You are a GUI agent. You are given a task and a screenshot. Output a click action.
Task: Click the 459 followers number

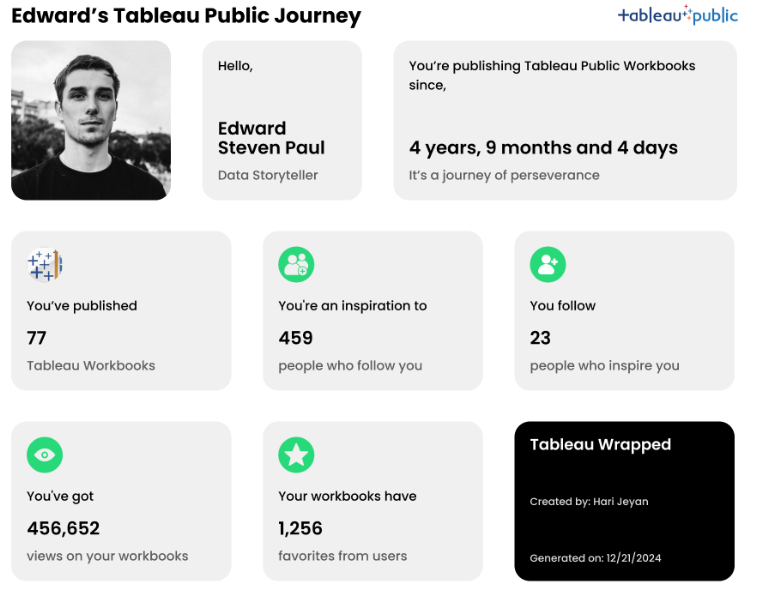(296, 338)
